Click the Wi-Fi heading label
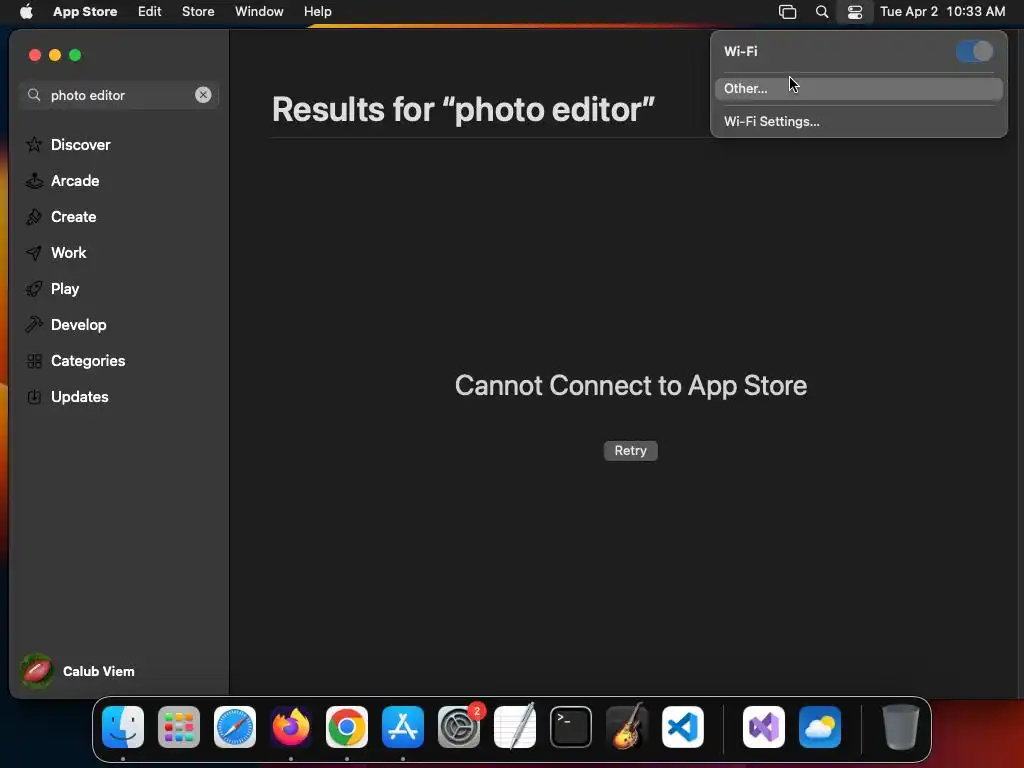The height and width of the screenshot is (768, 1024). point(741,52)
